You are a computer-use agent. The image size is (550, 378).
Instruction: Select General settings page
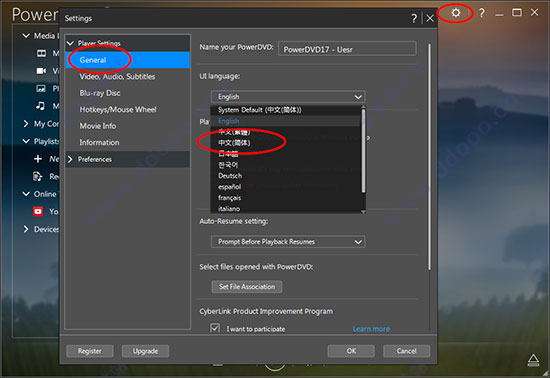point(128,60)
